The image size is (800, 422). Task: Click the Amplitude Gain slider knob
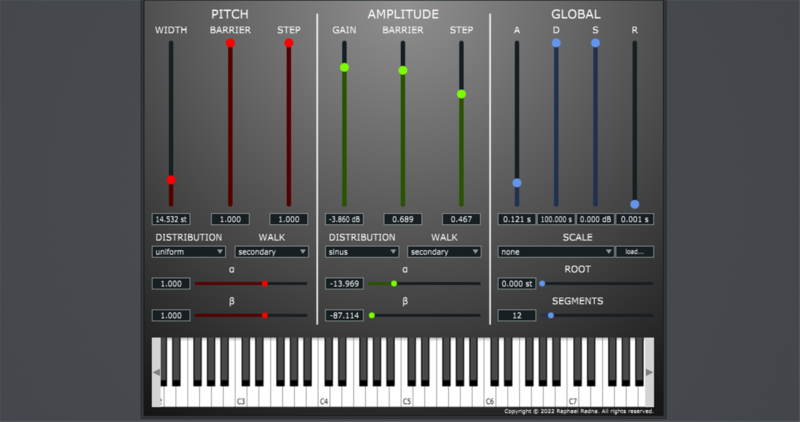pyautogui.click(x=344, y=67)
